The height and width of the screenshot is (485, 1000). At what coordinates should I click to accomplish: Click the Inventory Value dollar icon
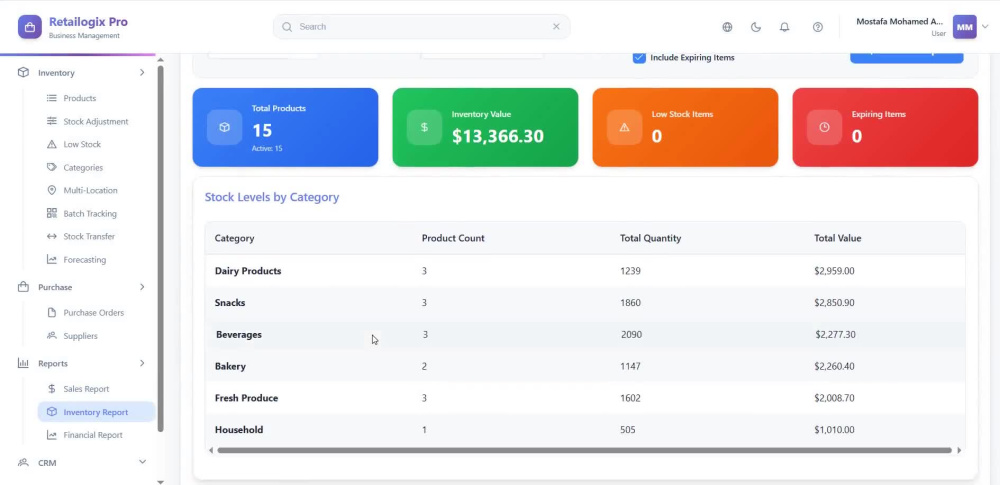point(424,127)
